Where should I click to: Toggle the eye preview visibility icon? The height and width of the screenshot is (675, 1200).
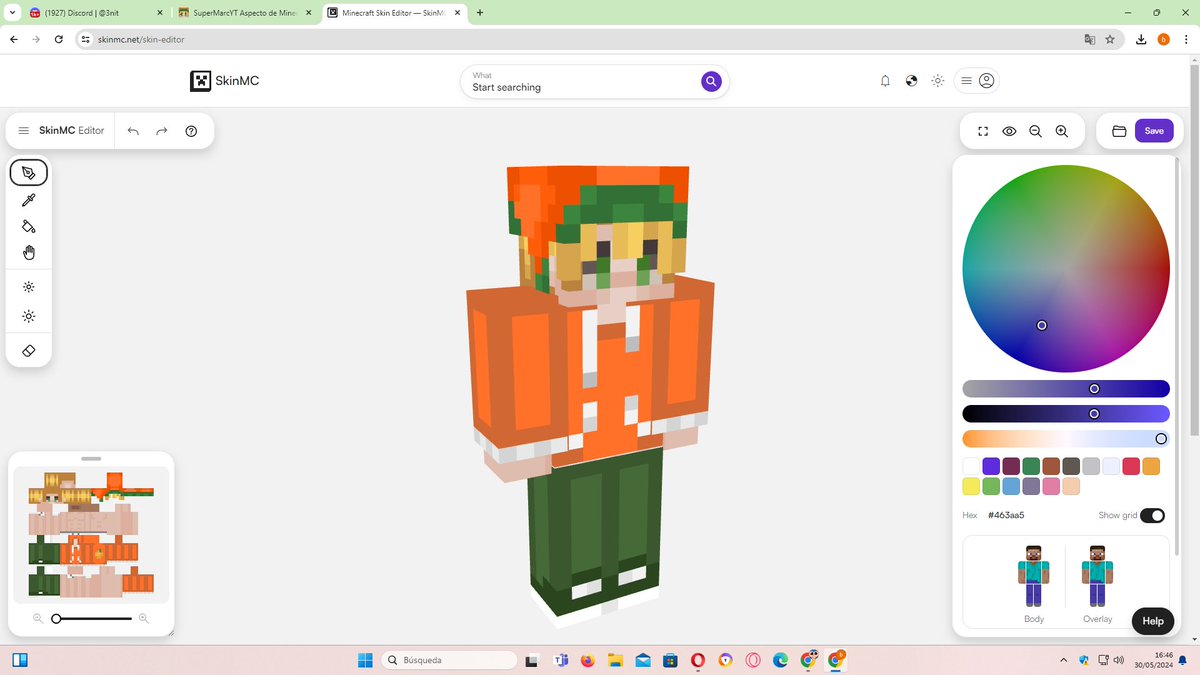pos(1009,131)
